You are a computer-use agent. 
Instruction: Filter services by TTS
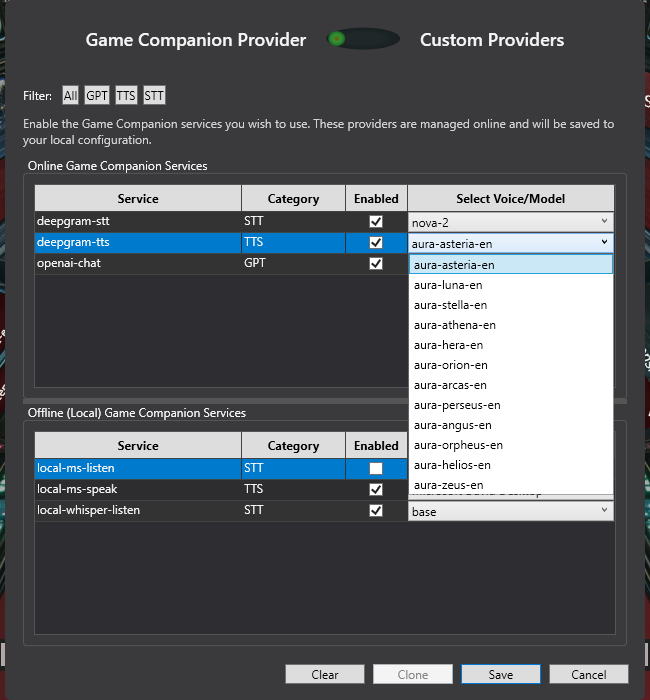tap(126, 96)
